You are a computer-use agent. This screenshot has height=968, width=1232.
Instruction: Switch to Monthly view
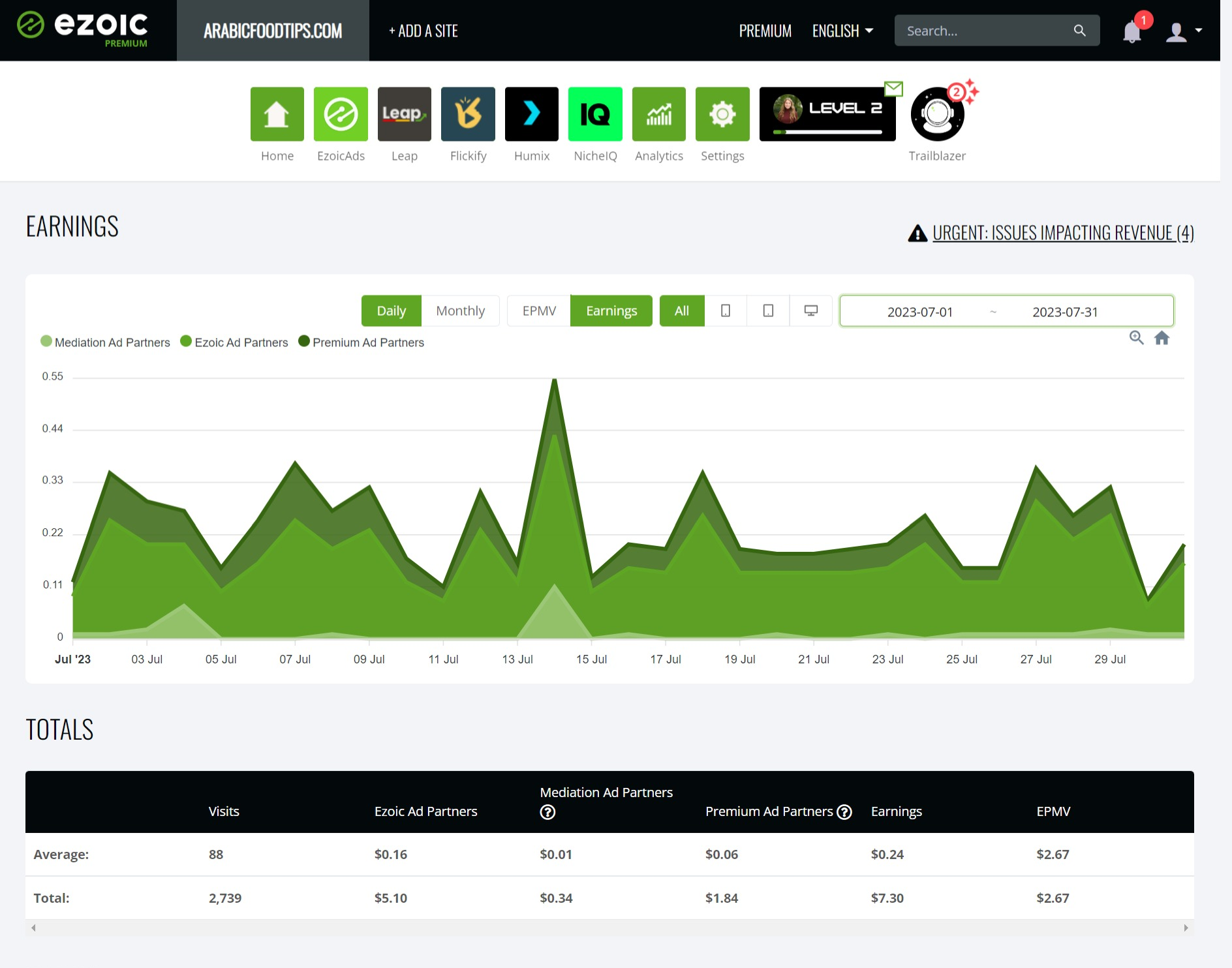(x=461, y=310)
